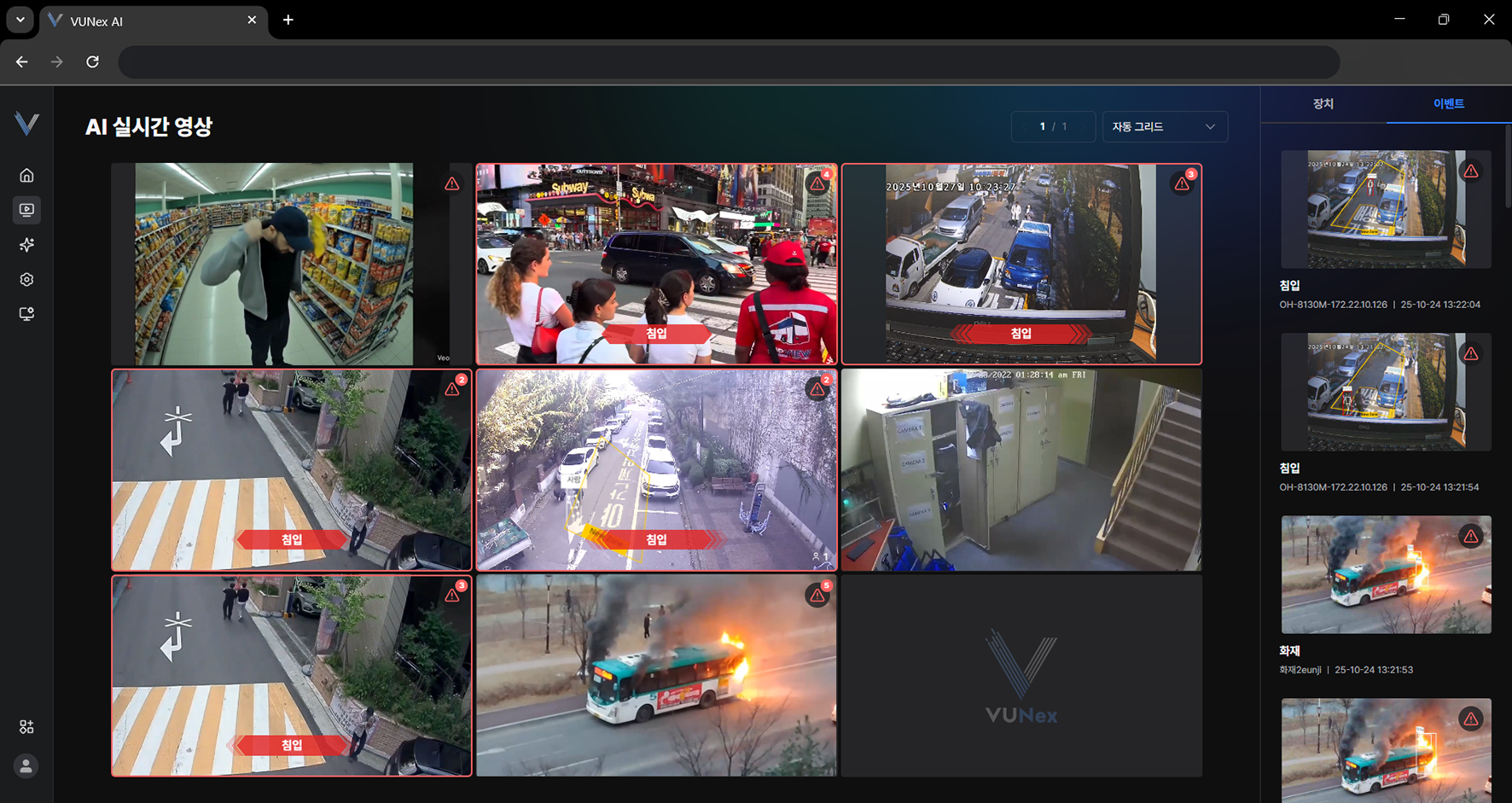Select the 이벤트 tab
This screenshot has width=1512, height=803.
coord(1448,104)
